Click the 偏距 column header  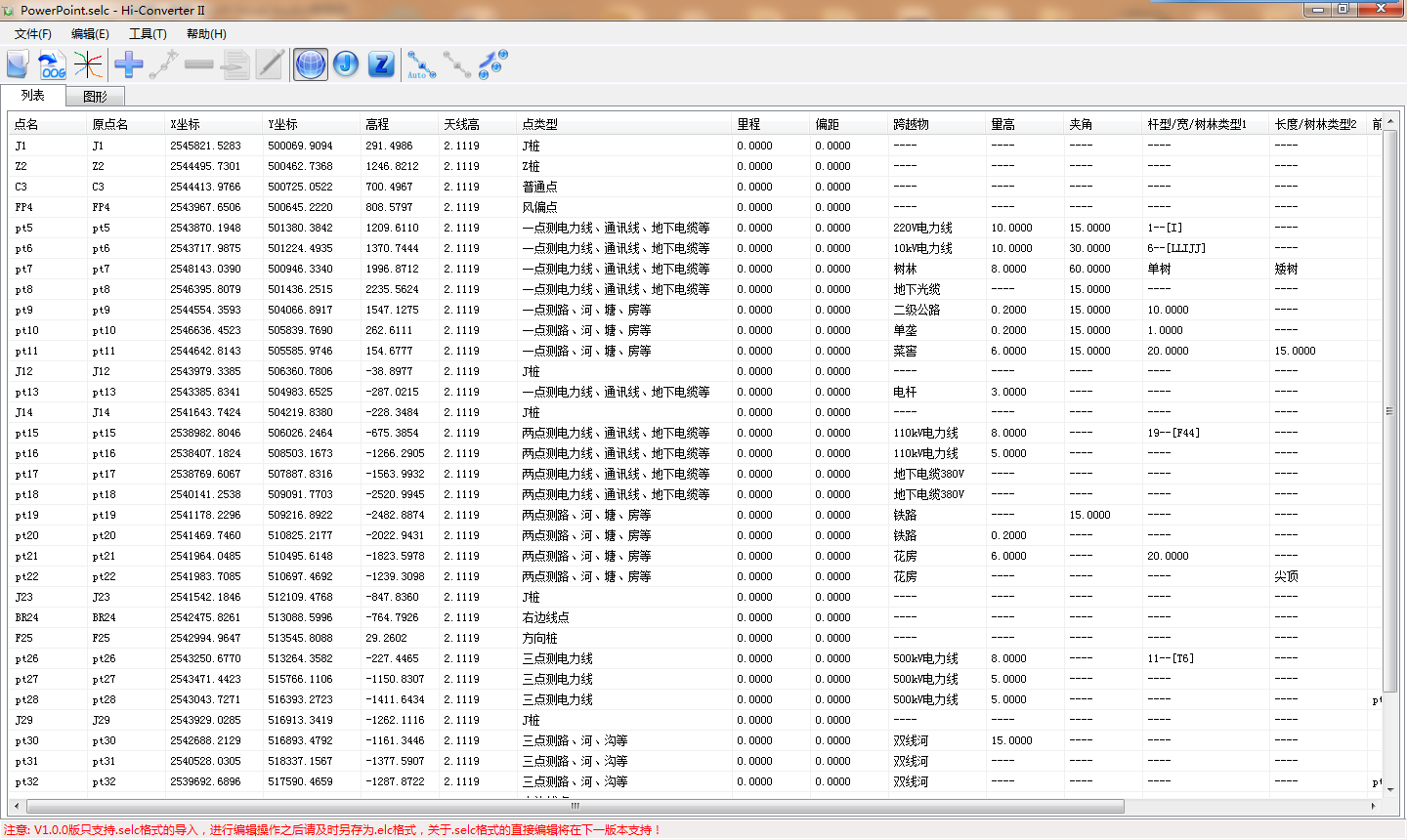[849, 124]
